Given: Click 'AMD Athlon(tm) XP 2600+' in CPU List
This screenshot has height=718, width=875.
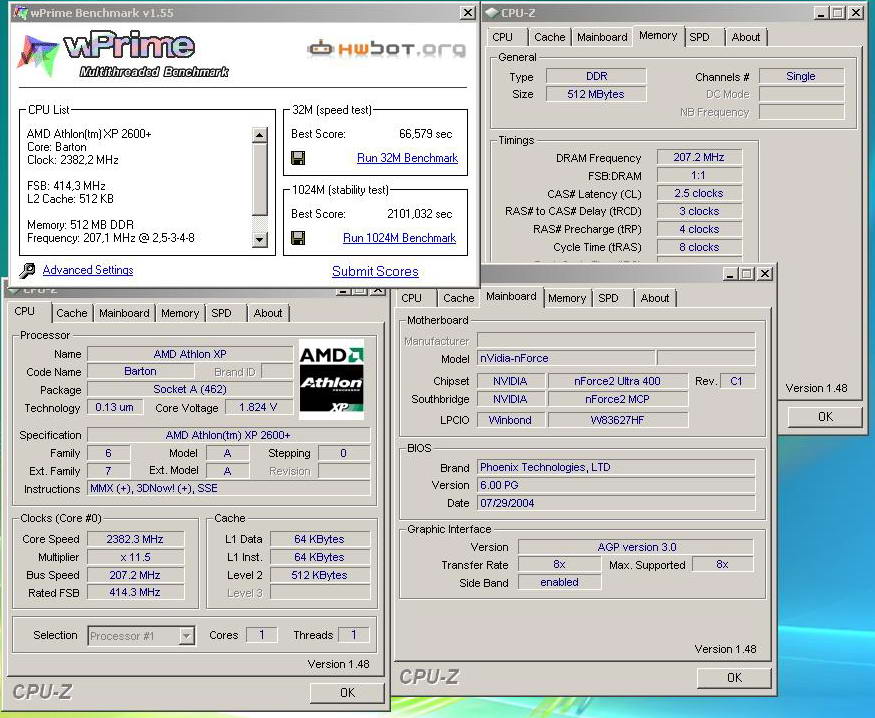Looking at the screenshot, I should [x=89, y=134].
